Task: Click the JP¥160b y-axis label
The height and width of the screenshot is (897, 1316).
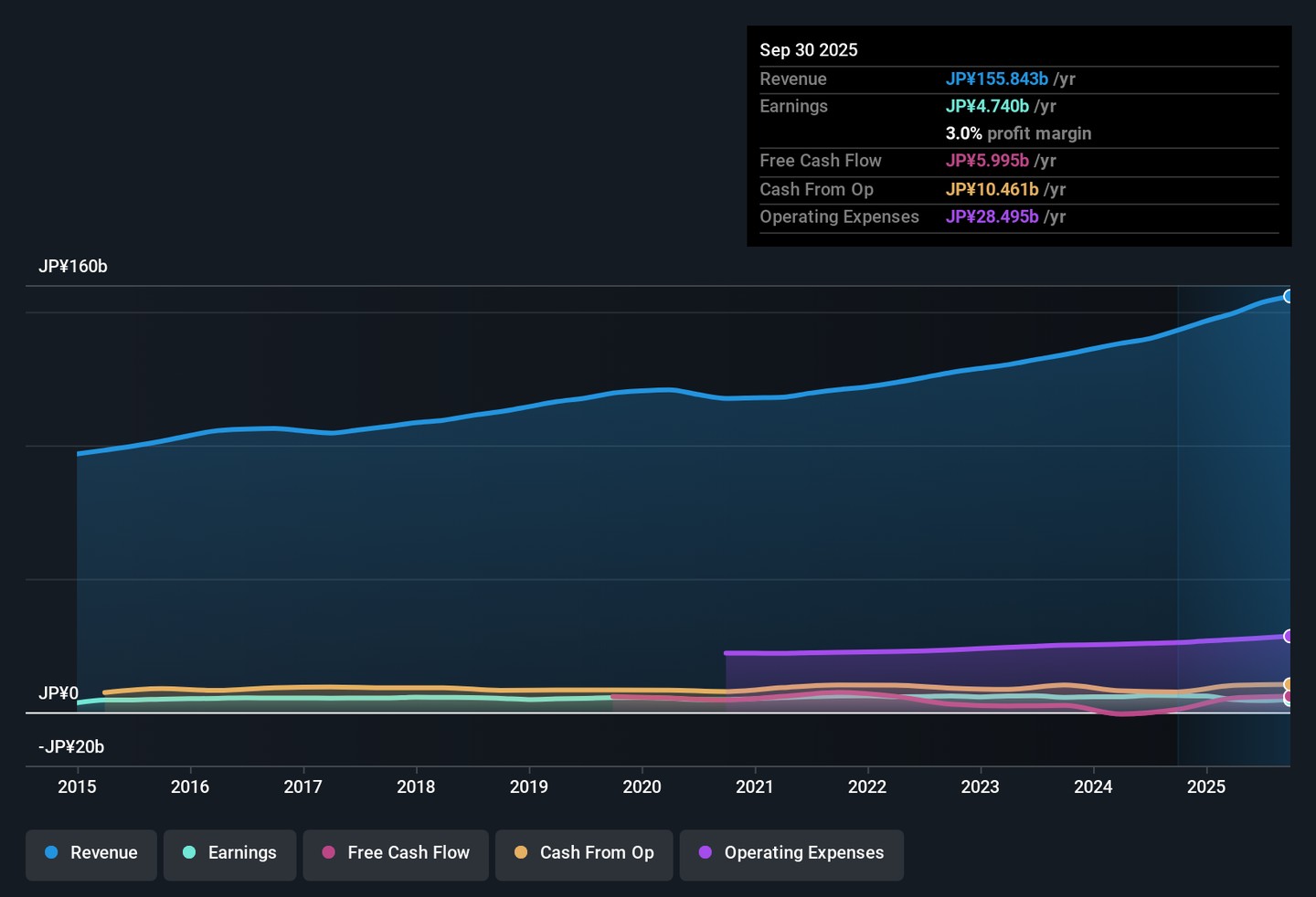Action: point(73,267)
